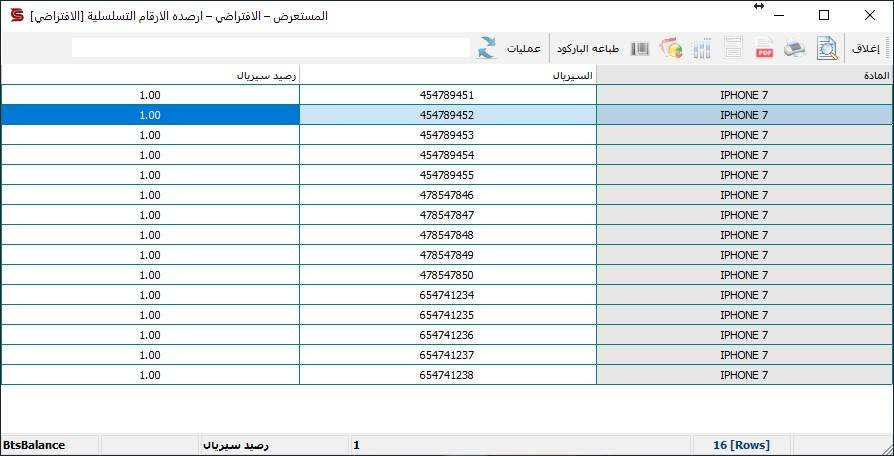The image size is (894, 456).
Task: Click the printer icon to print
Action: [795, 49]
